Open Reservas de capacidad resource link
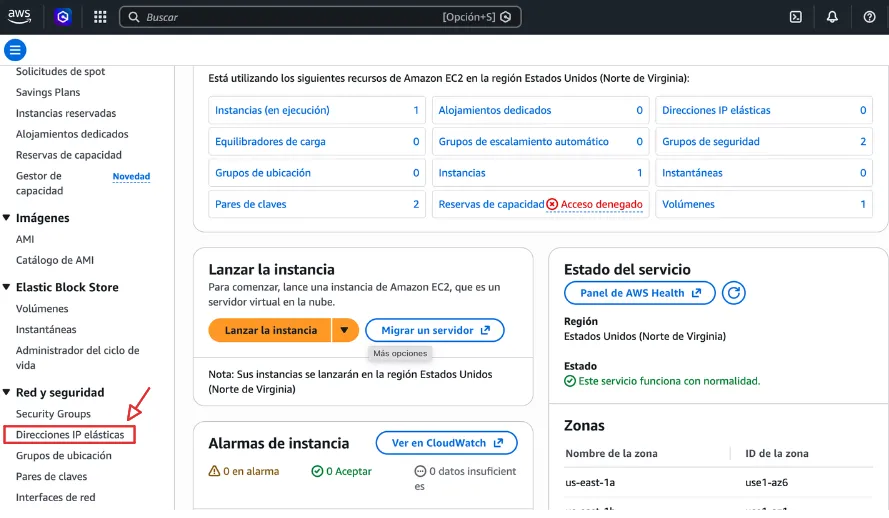The width and height of the screenshot is (889, 518). (492, 204)
